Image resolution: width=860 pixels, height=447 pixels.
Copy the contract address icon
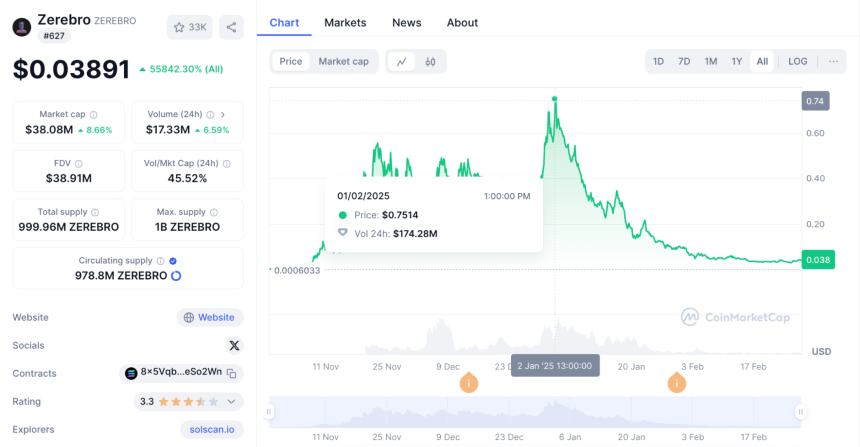231,374
